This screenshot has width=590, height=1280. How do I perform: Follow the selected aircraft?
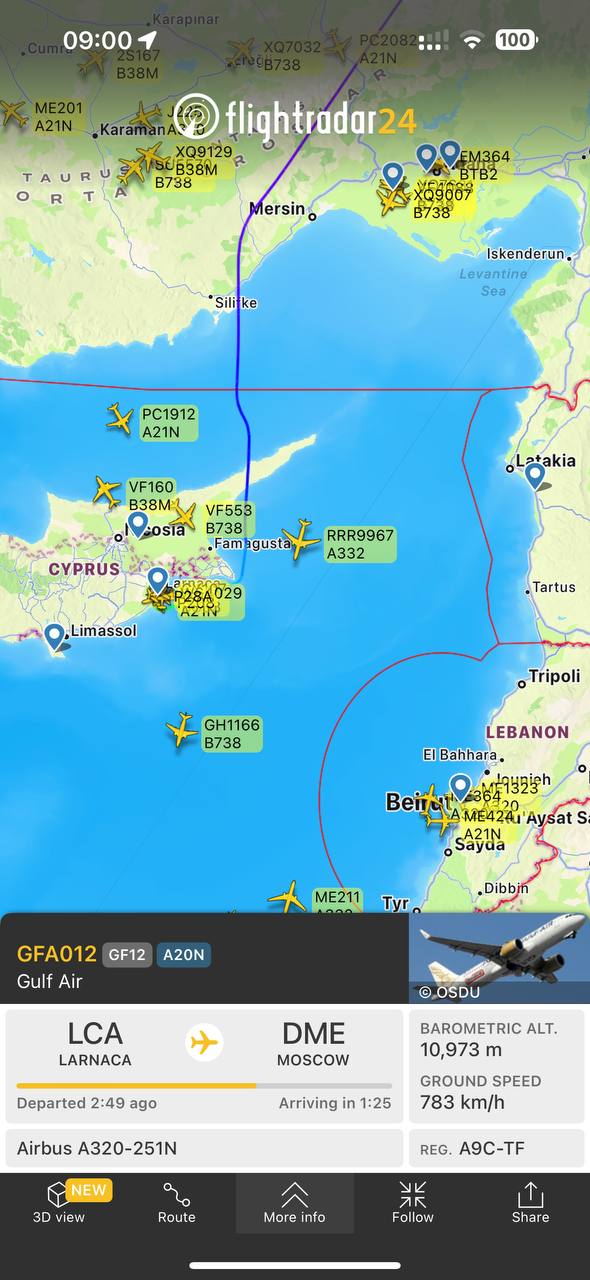click(x=413, y=1203)
